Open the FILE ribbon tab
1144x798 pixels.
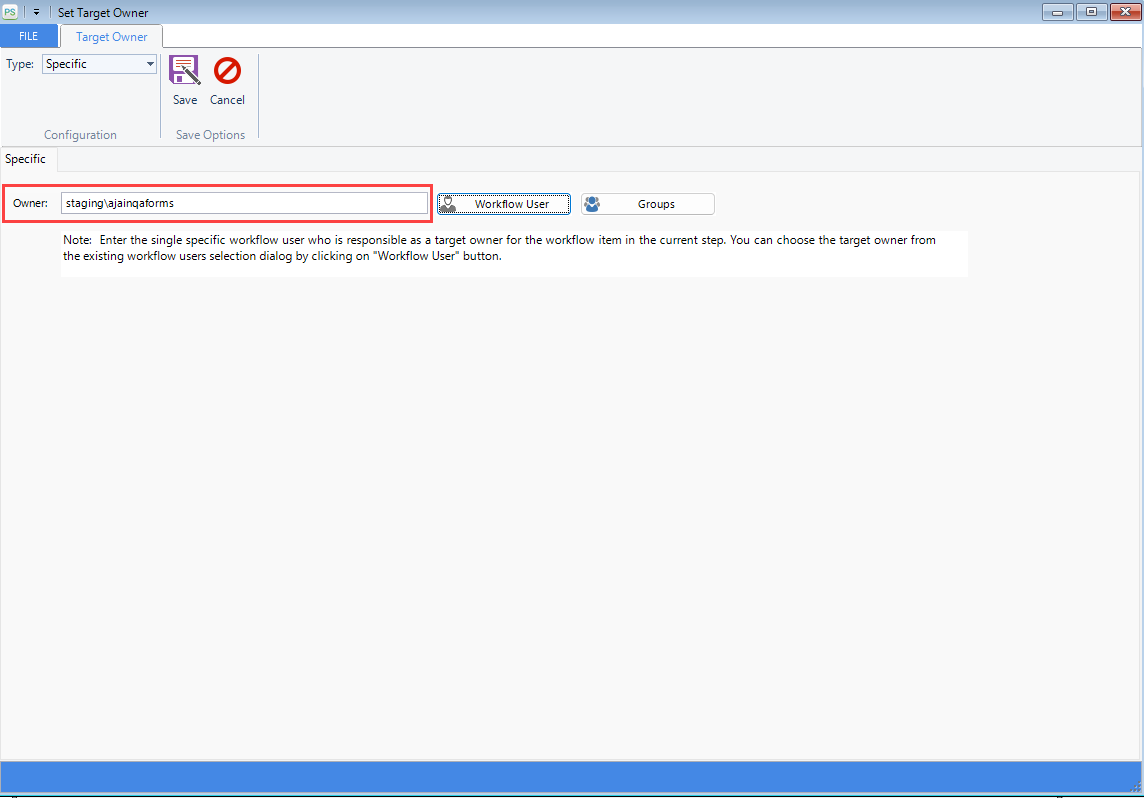coord(29,37)
